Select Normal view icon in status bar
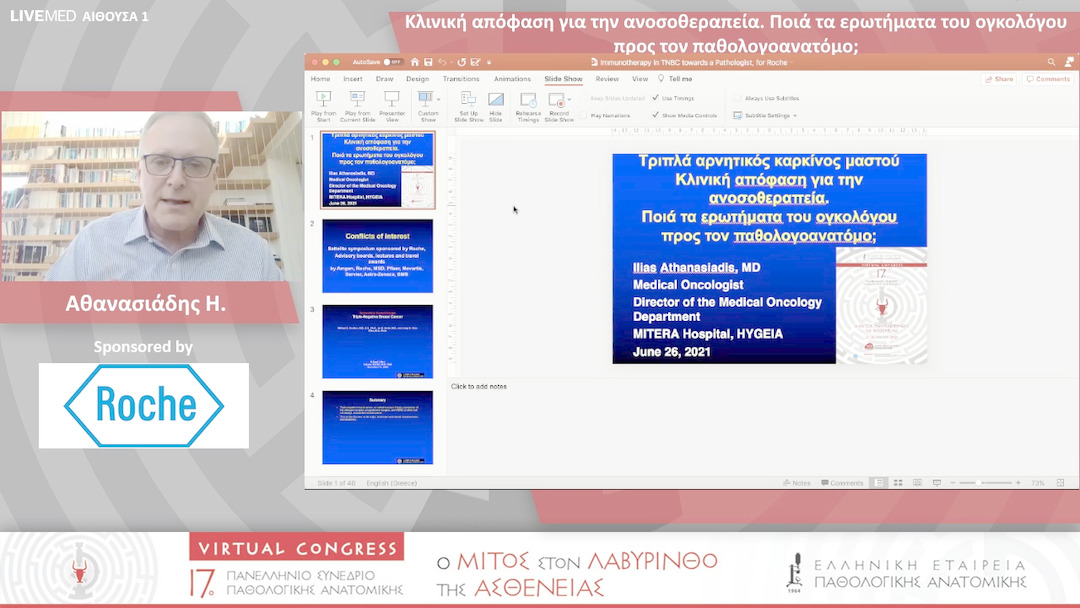Image resolution: width=1080 pixels, height=608 pixels. click(x=879, y=483)
